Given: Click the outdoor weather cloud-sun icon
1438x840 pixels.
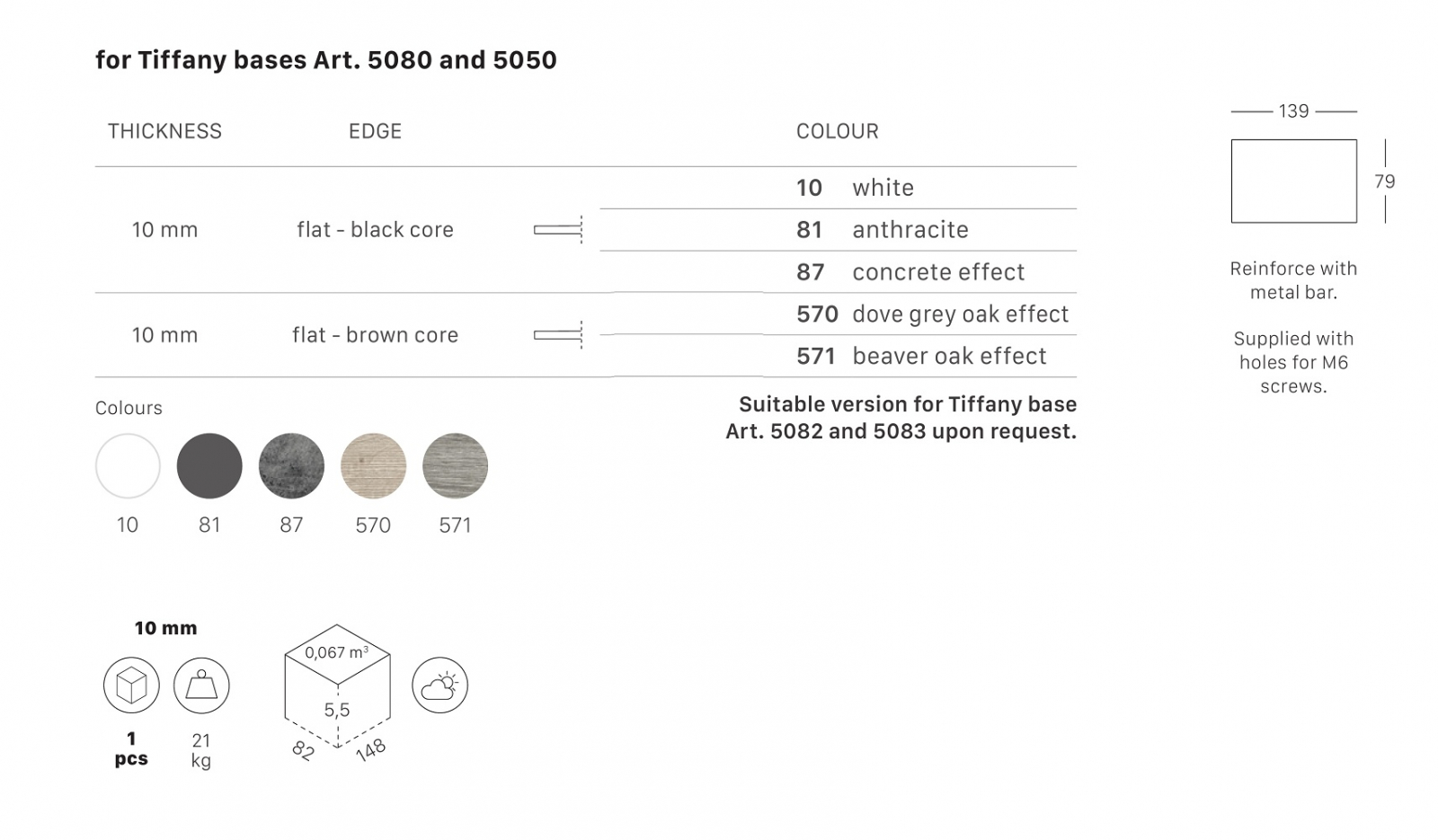Looking at the screenshot, I should (x=440, y=685).
